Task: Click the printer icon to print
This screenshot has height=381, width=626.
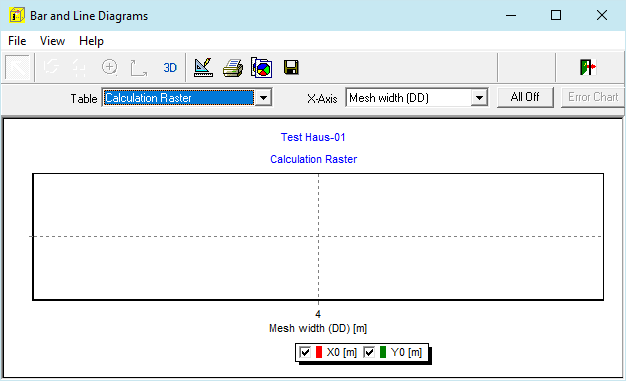Action: [233, 67]
